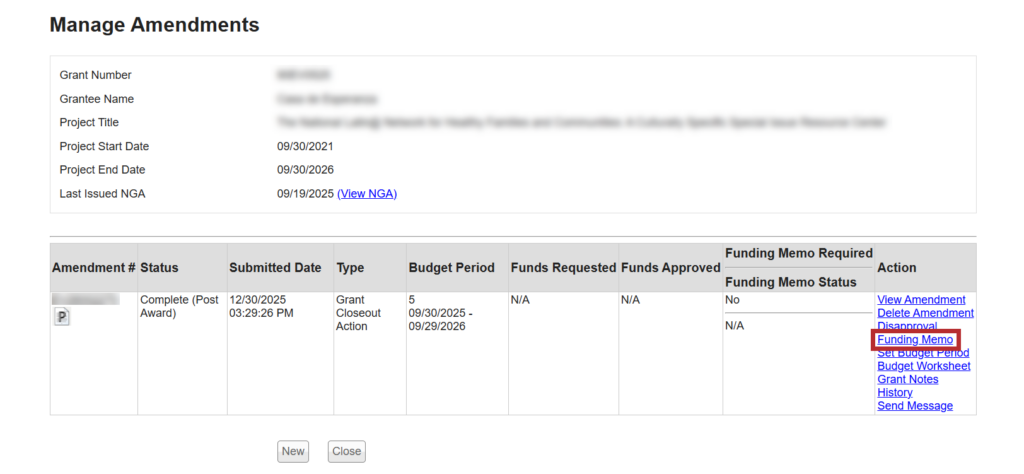
Task: Select the blurred amendment number cell
Action: click(x=86, y=299)
